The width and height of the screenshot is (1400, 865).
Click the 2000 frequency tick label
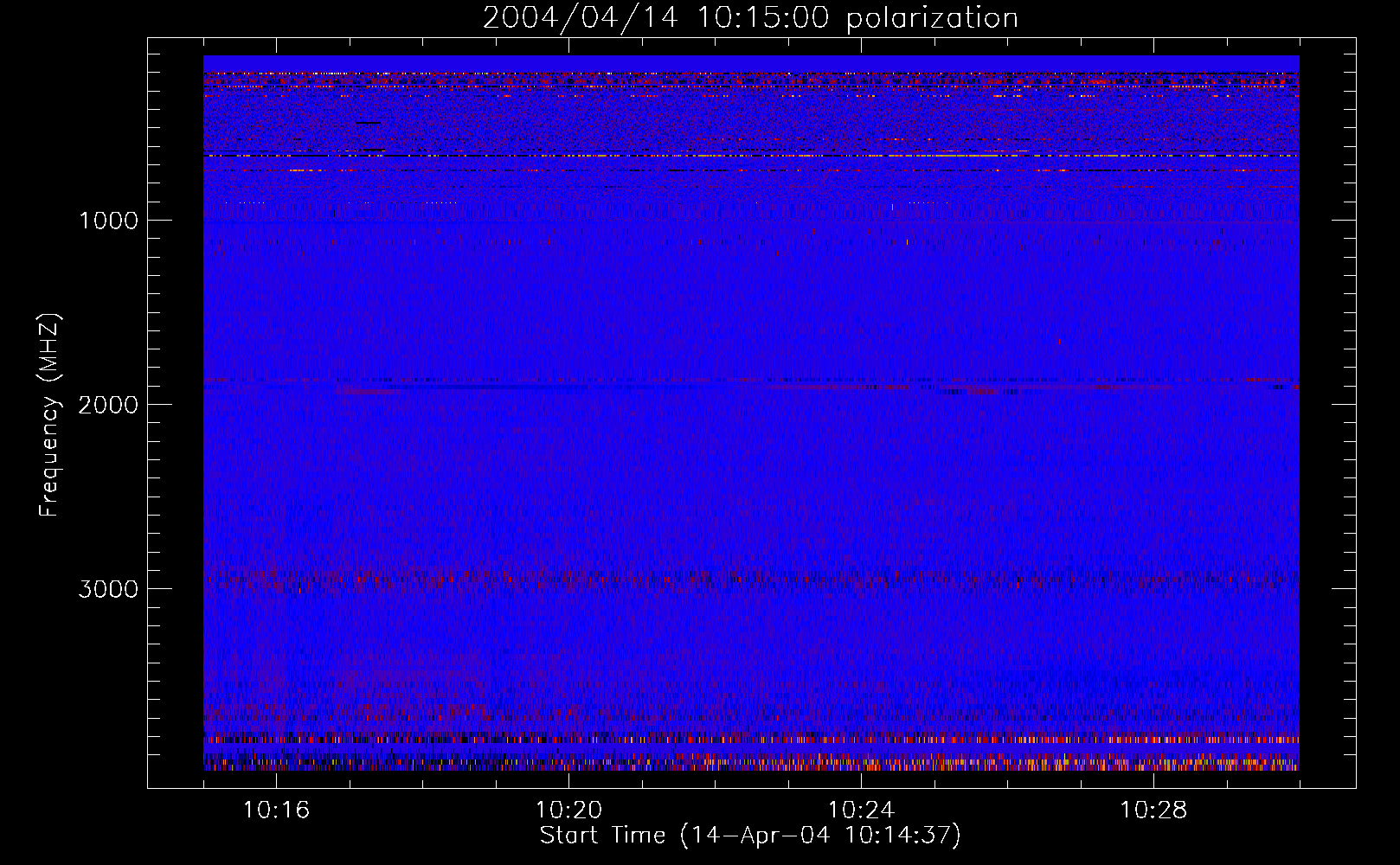[x=108, y=405]
